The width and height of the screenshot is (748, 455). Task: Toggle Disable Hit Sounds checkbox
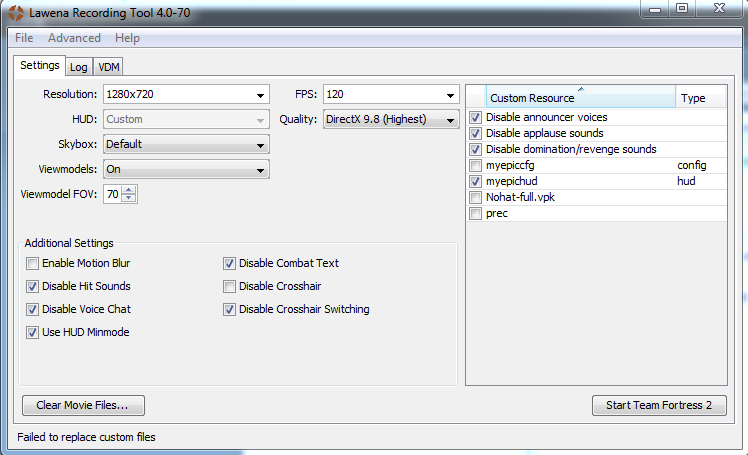[32, 286]
